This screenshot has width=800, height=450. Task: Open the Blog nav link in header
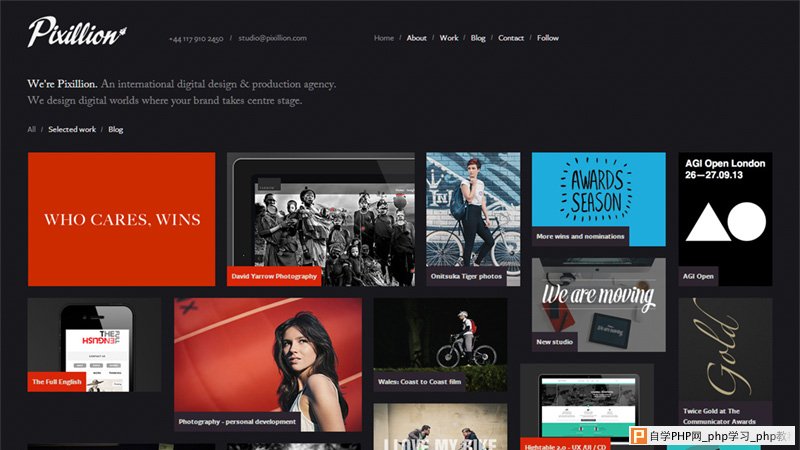(x=478, y=38)
